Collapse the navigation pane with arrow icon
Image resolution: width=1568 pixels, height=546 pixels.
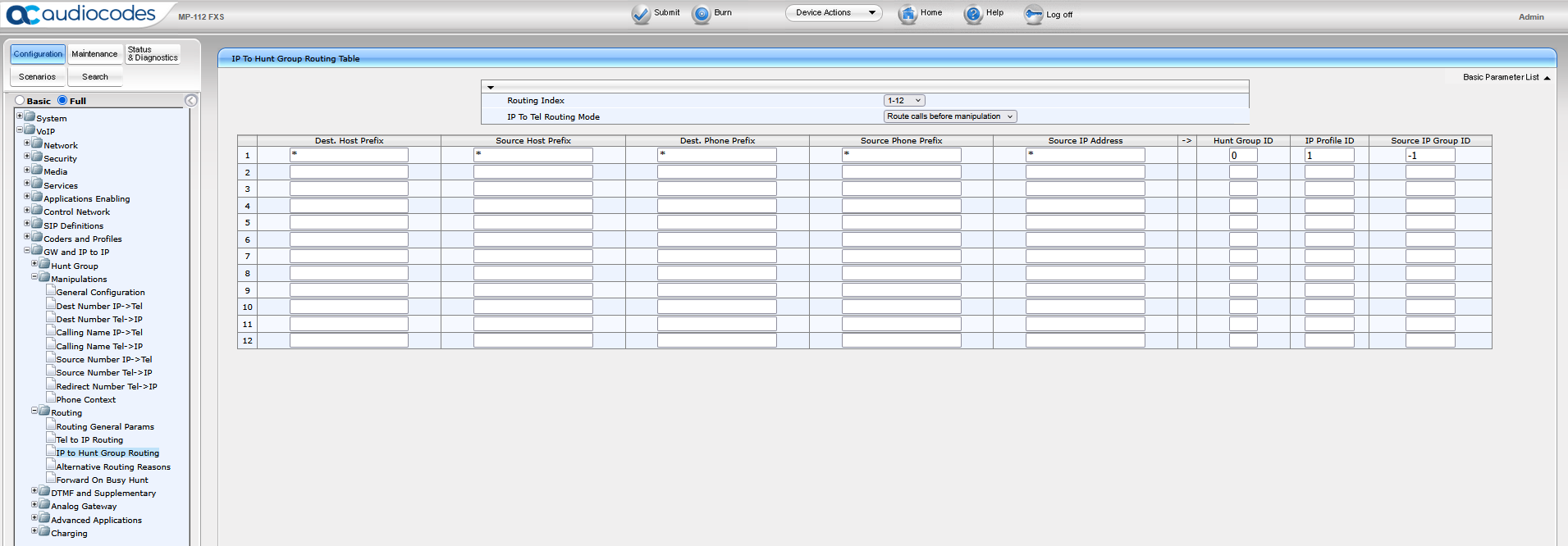click(191, 101)
